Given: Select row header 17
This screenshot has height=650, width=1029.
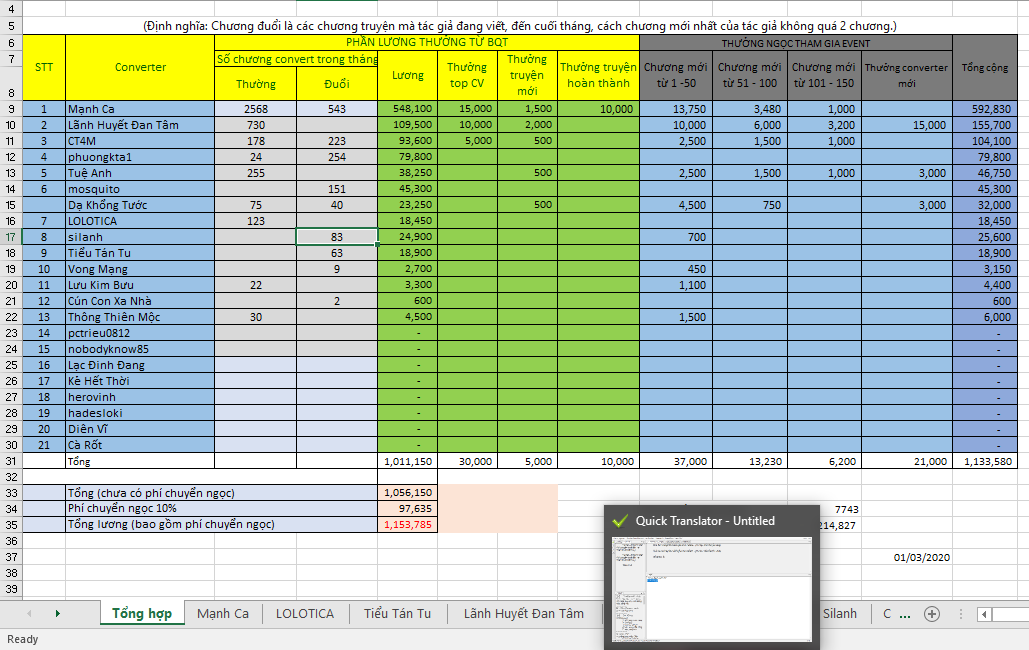Looking at the screenshot, I should point(11,237).
